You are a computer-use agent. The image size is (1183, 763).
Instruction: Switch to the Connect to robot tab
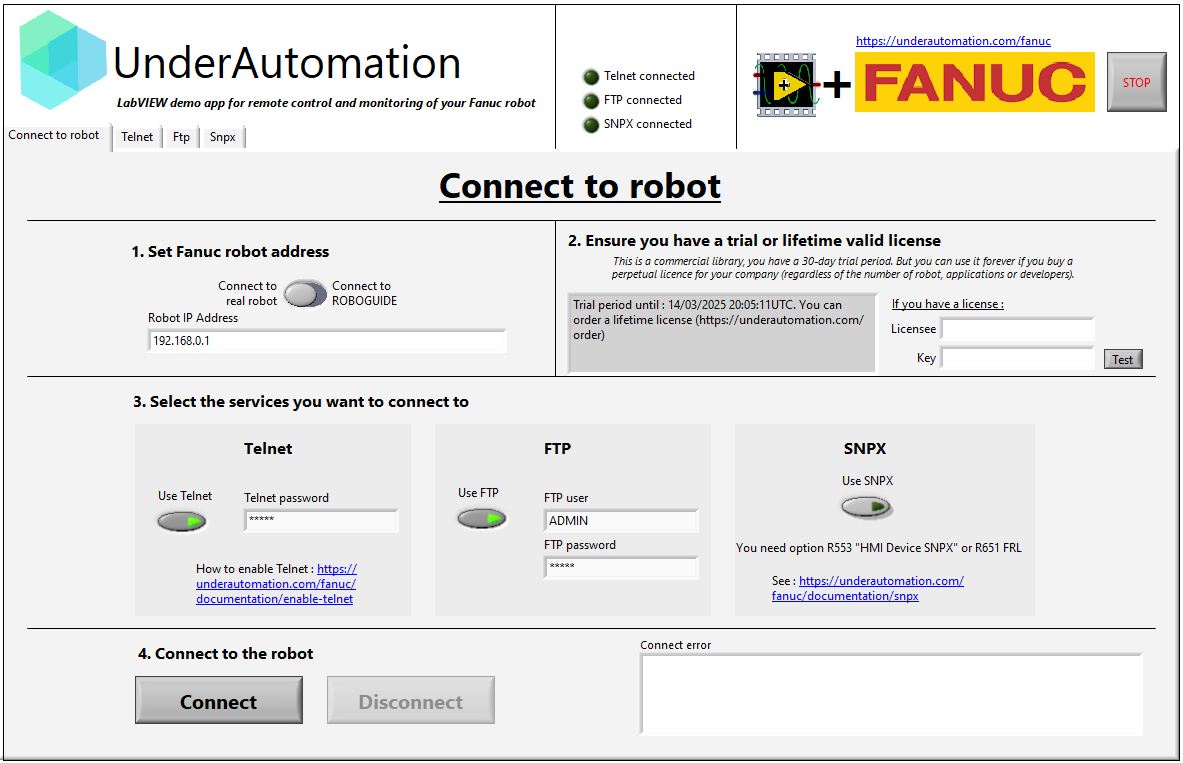click(x=54, y=135)
